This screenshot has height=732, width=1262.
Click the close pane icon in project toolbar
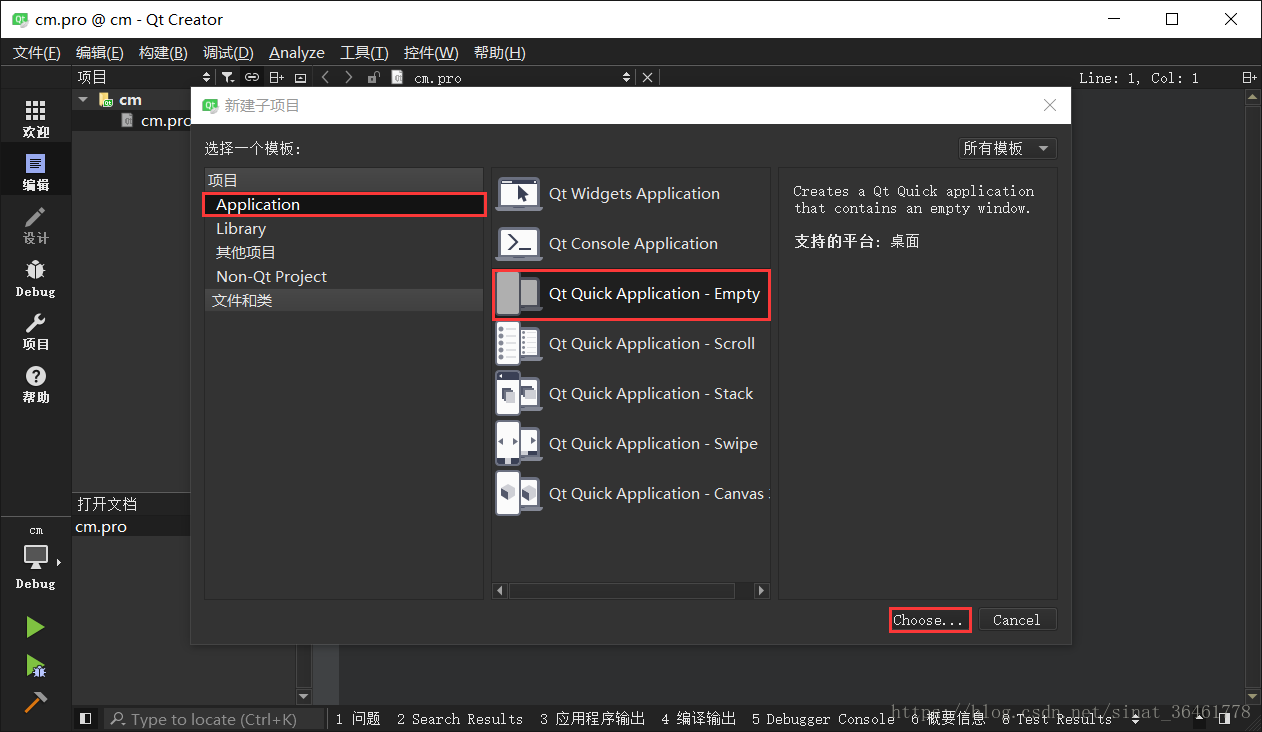pos(300,77)
